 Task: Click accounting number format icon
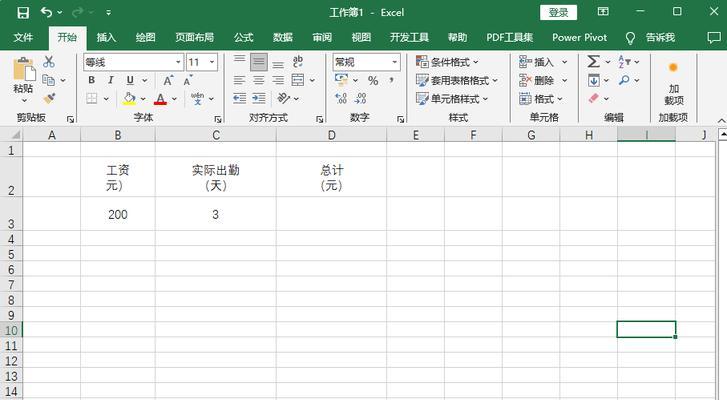(341, 80)
